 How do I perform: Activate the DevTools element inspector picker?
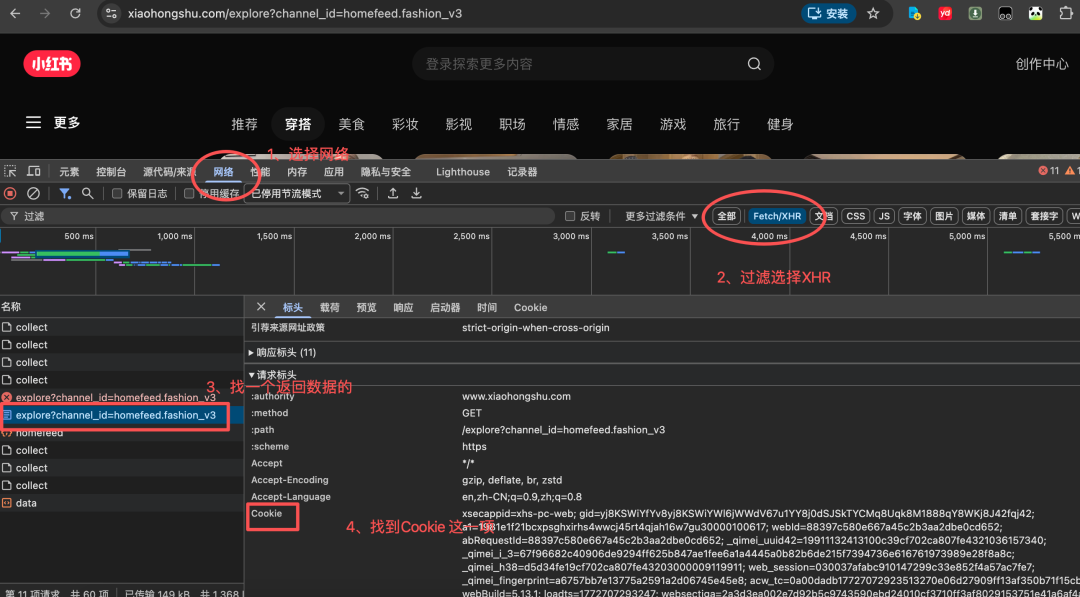10,171
